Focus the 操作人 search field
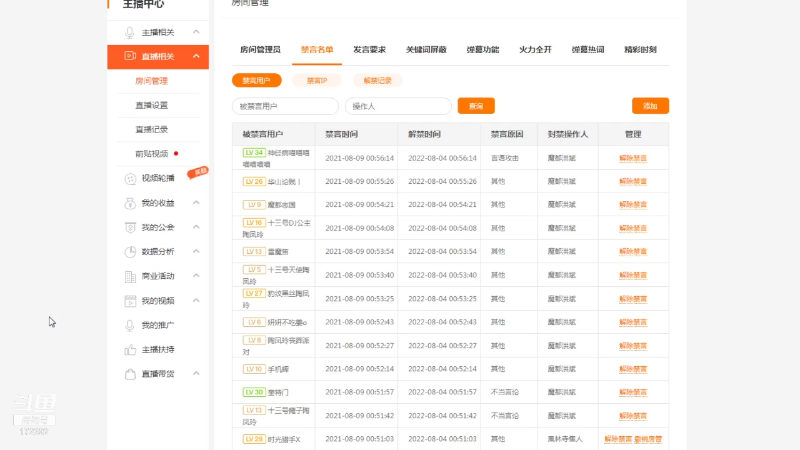The height and width of the screenshot is (450, 800). click(x=398, y=106)
